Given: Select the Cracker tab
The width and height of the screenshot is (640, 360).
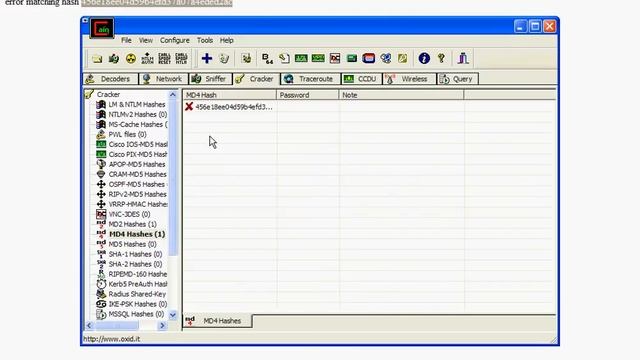Looking at the screenshot, I should pyautogui.click(x=256, y=79).
